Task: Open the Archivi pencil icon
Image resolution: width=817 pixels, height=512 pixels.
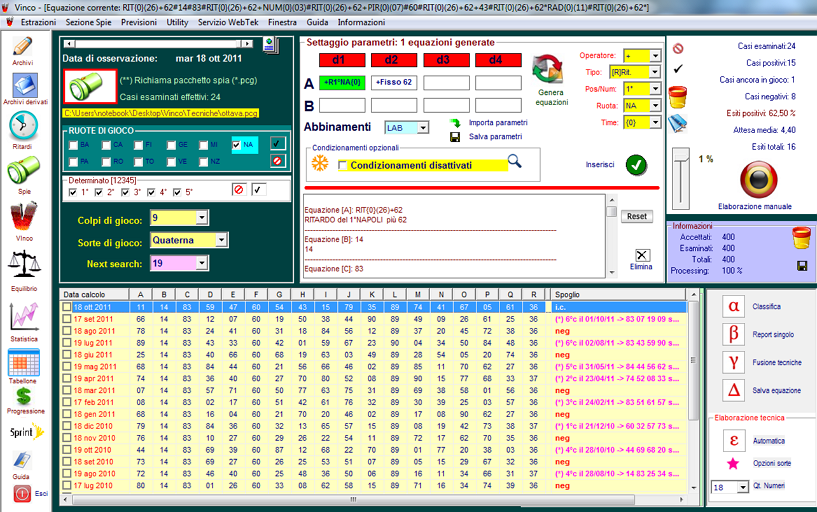Action: 22,47
